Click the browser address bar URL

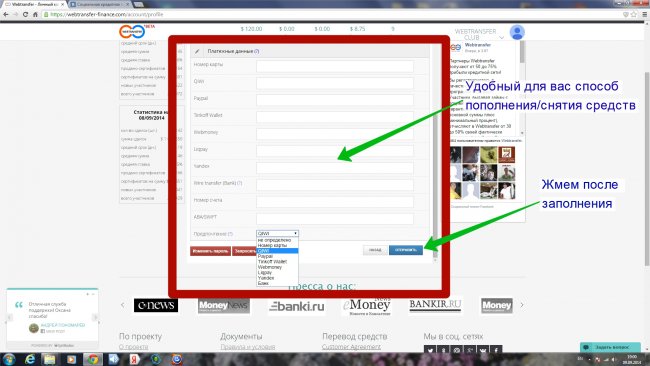[x=107, y=14]
